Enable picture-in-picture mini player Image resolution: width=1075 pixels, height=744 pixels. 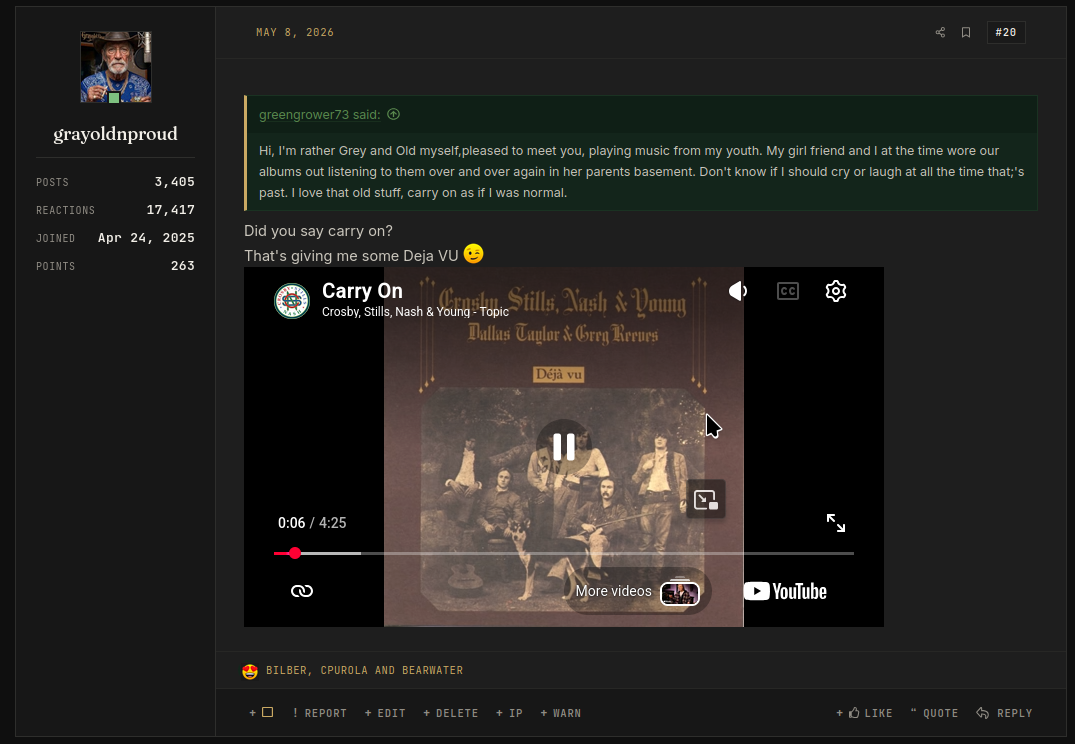pyautogui.click(x=705, y=499)
